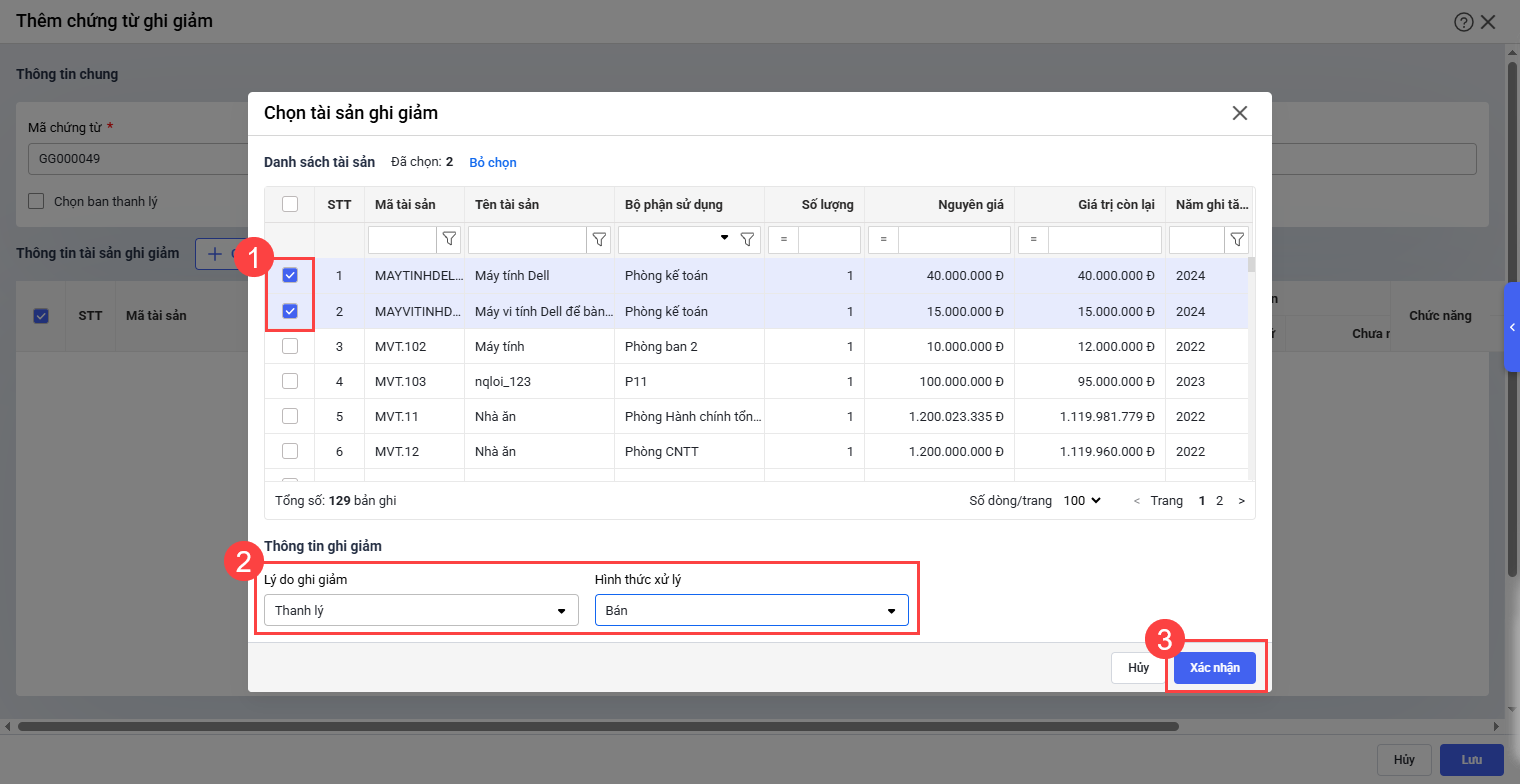Click the help question mark icon
1520x784 pixels.
(1463, 22)
